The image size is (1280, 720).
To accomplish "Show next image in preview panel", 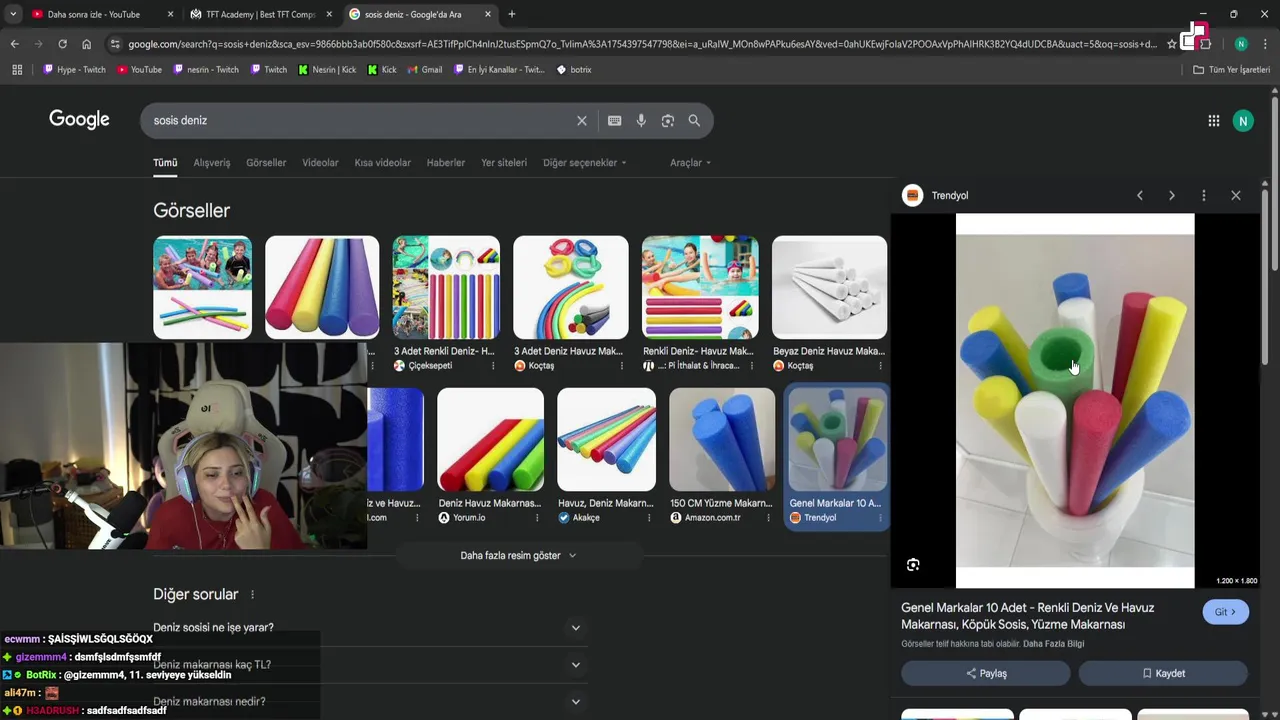I will (1171, 196).
